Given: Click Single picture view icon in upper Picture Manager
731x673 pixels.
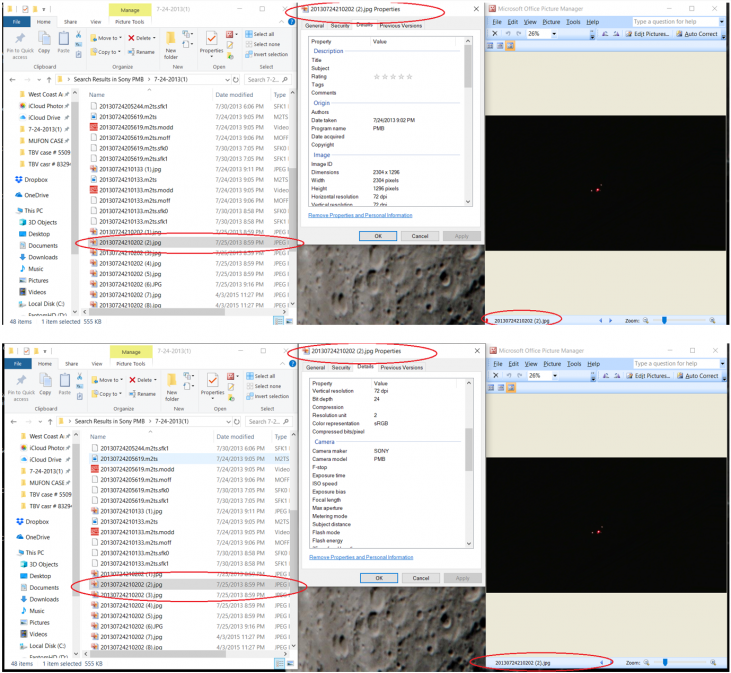Looking at the screenshot, I should coord(510,46).
